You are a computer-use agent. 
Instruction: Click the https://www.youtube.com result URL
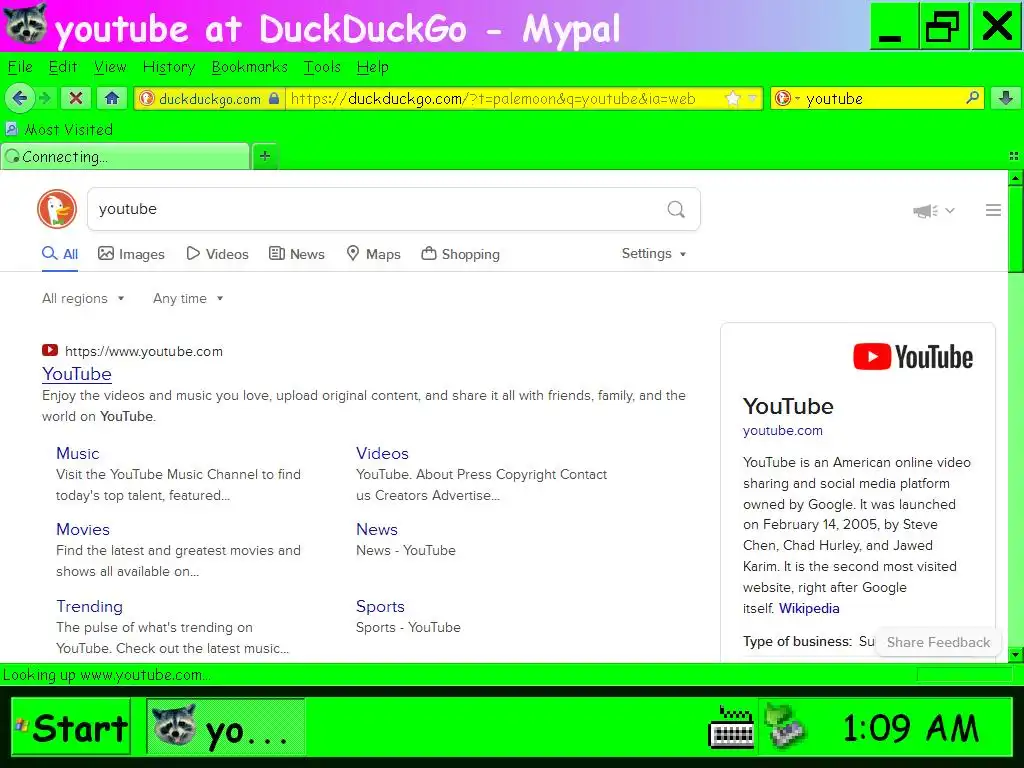144,351
